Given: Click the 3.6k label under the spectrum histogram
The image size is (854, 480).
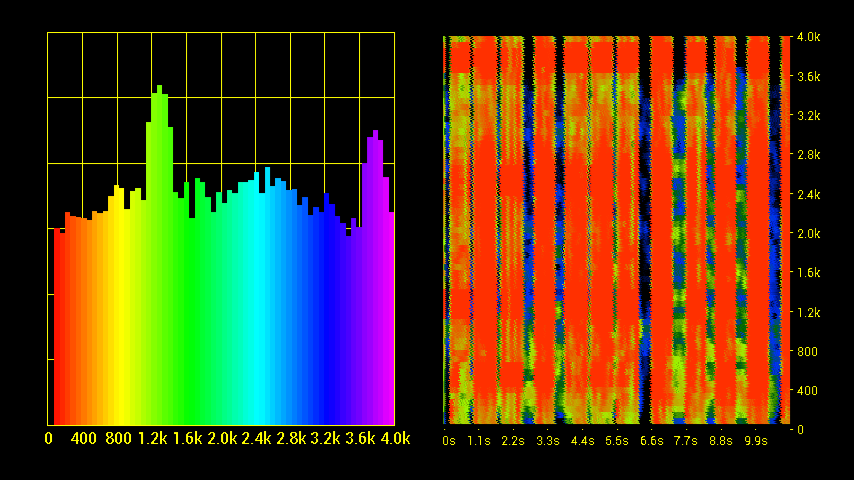Looking at the screenshot, I should pyautogui.click(x=361, y=439).
